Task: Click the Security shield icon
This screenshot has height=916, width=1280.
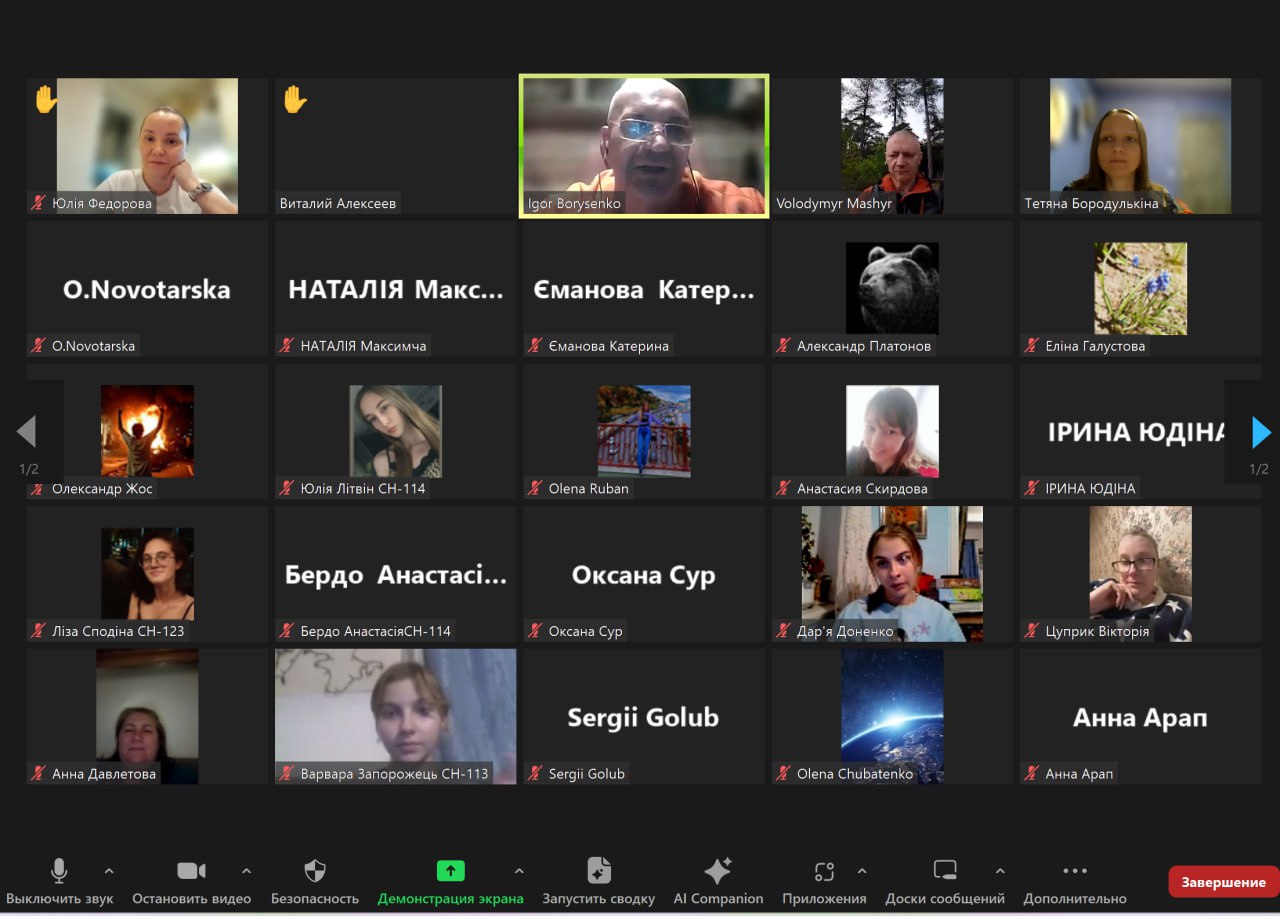Action: 315,871
